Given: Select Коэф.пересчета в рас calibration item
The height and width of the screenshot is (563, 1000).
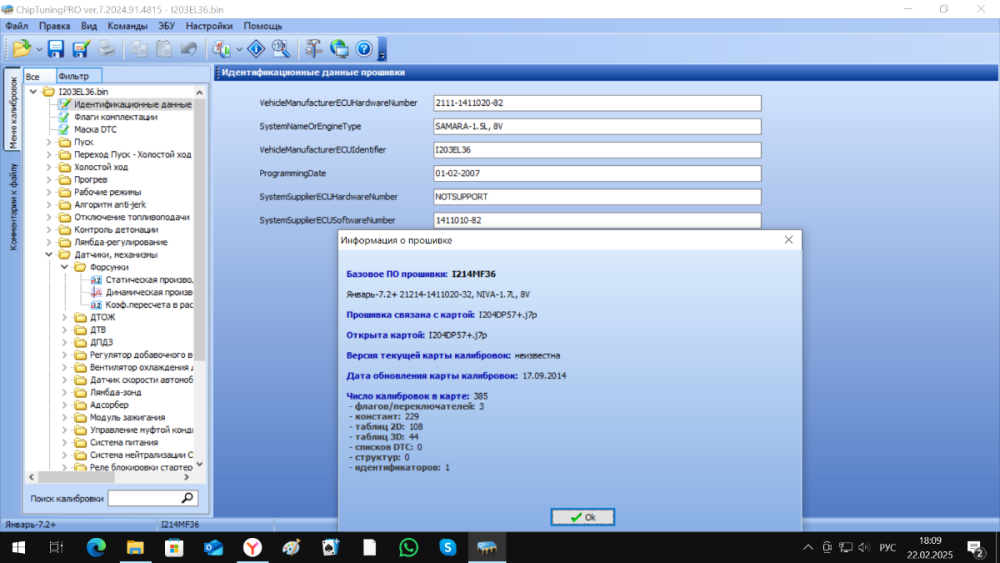Looking at the screenshot, I should point(149,305).
